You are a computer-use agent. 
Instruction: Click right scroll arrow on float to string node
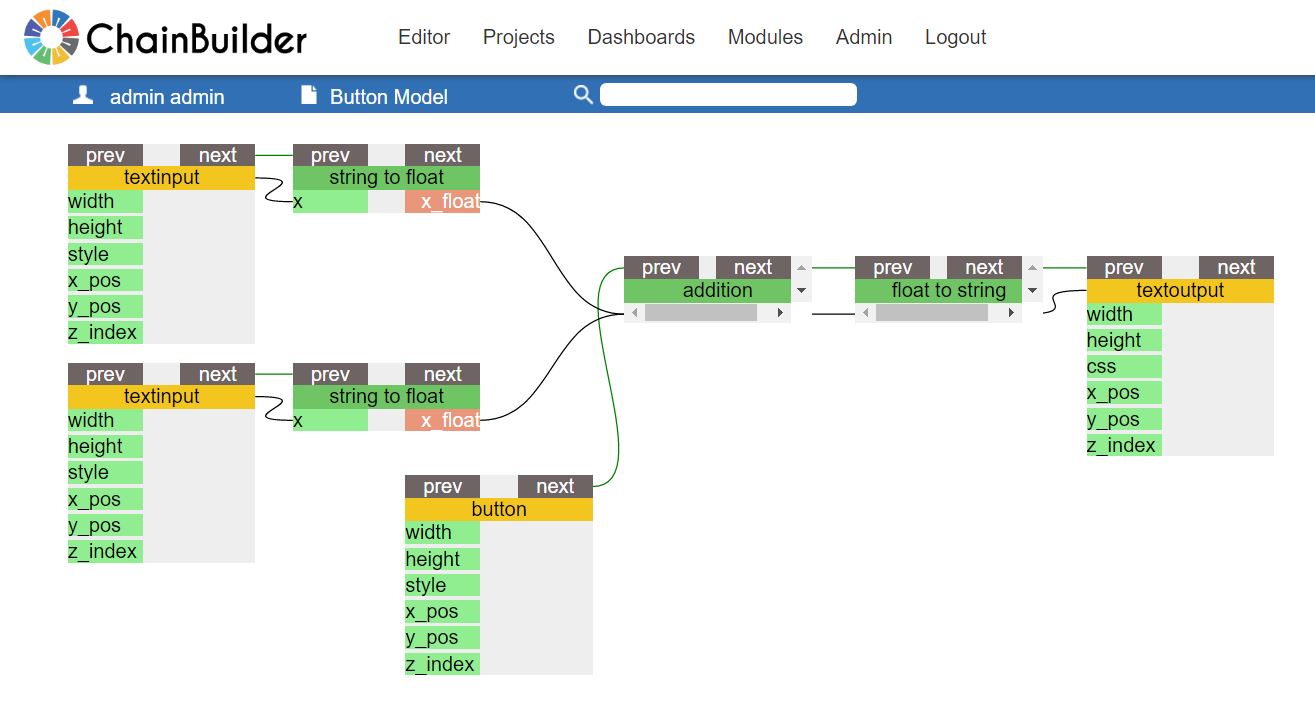pyautogui.click(x=1011, y=313)
